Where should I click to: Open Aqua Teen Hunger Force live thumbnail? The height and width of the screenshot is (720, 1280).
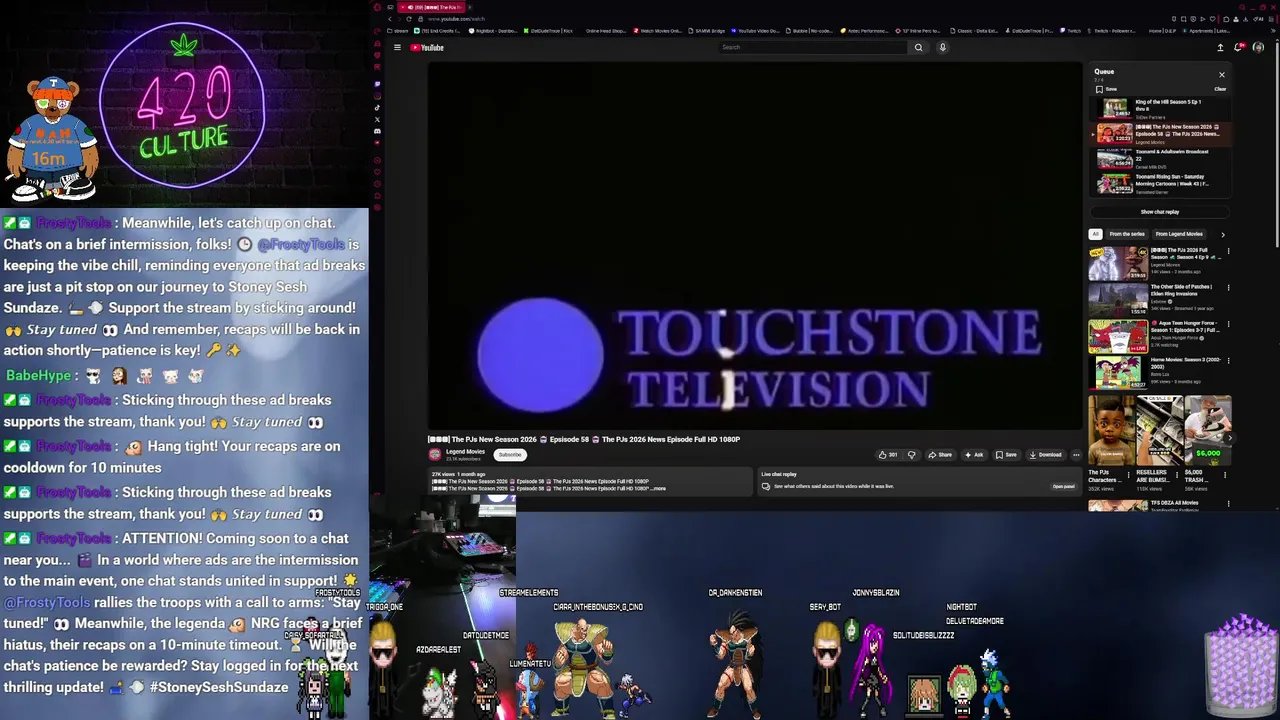[x=1118, y=337]
